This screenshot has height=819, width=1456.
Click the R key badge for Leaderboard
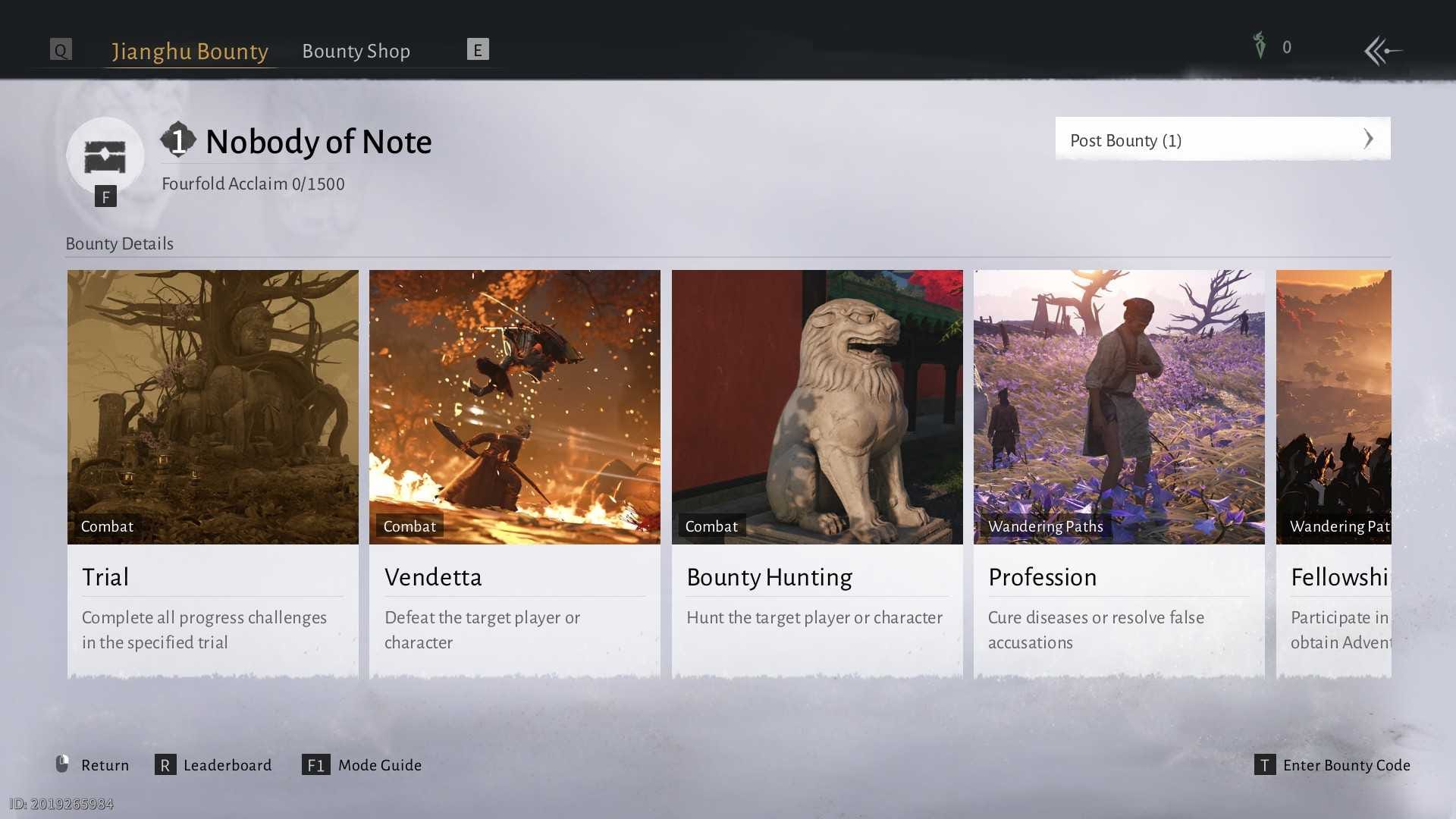(165, 765)
